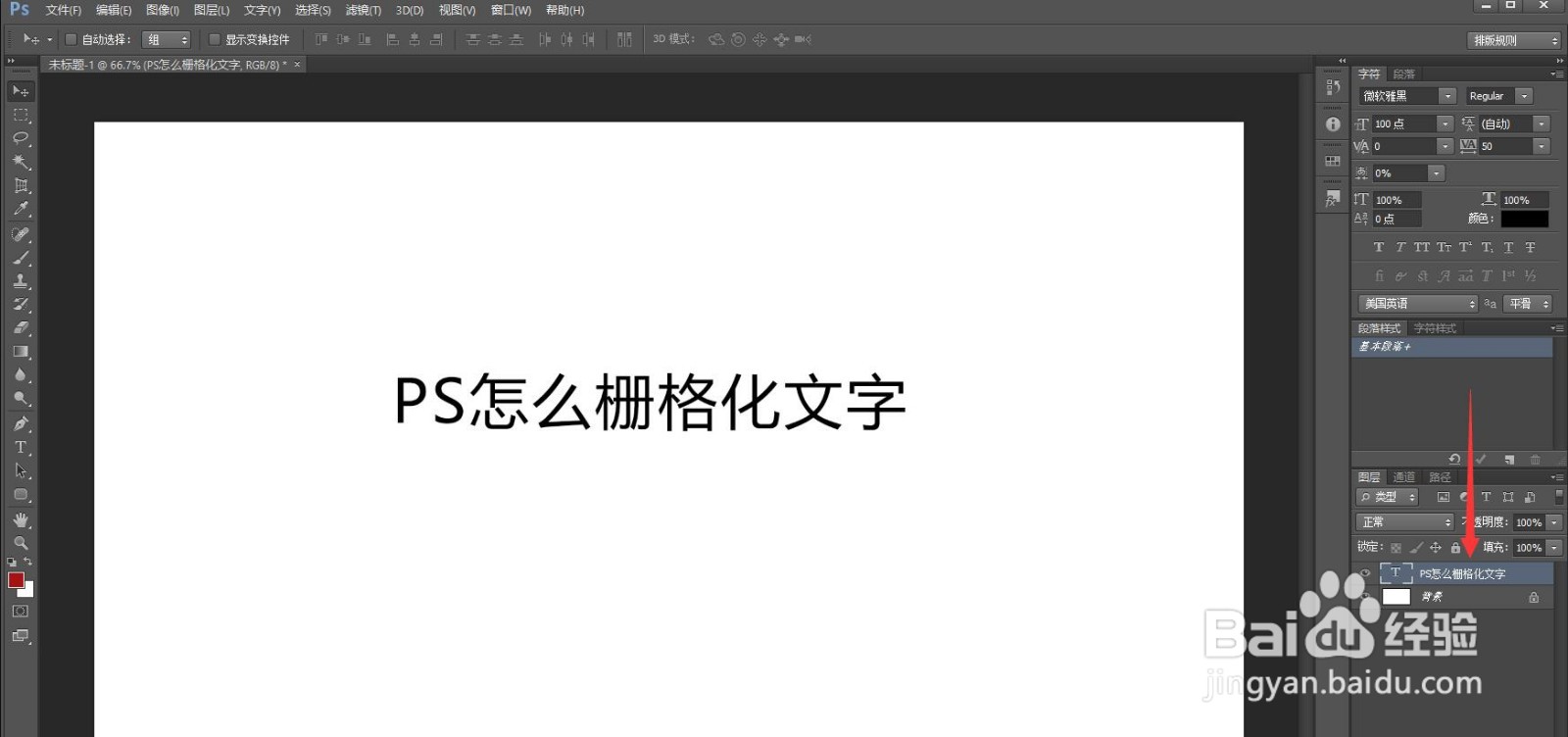The height and width of the screenshot is (737, 1568).
Task: Enable the 显示变换控件 checkbox
Action: coord(215,40)
